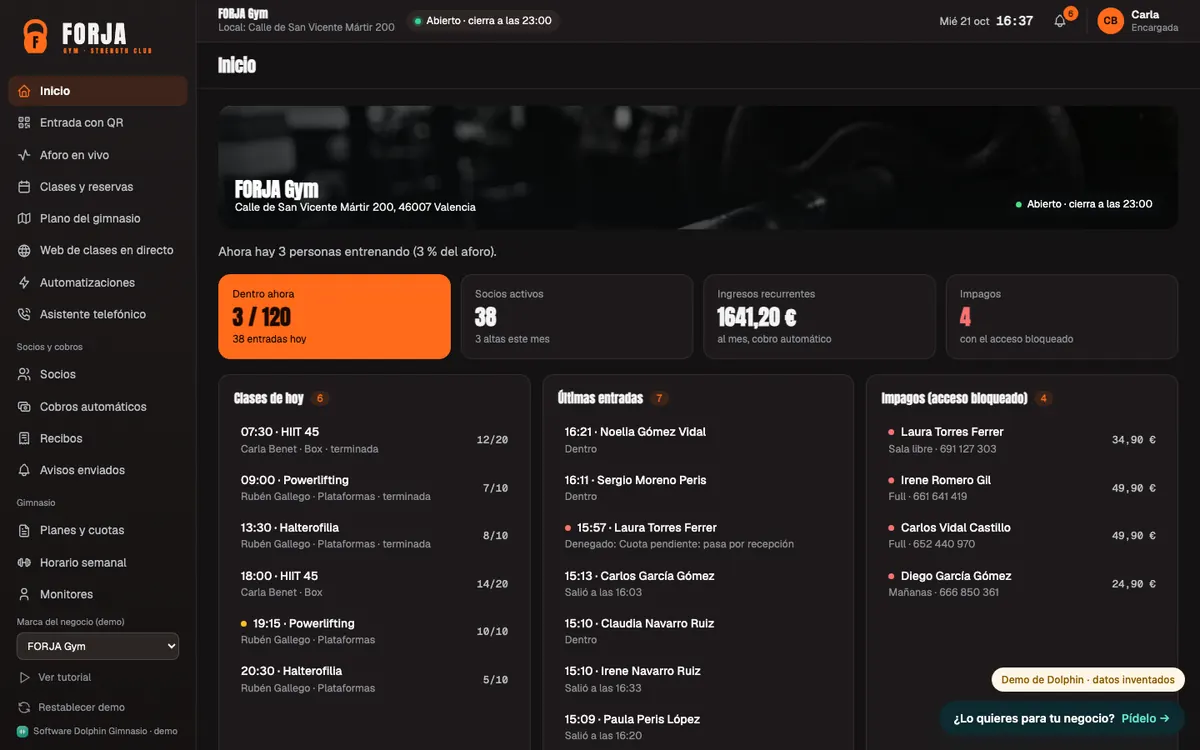Click the Abierto status pill in top bar

(483, 21)
